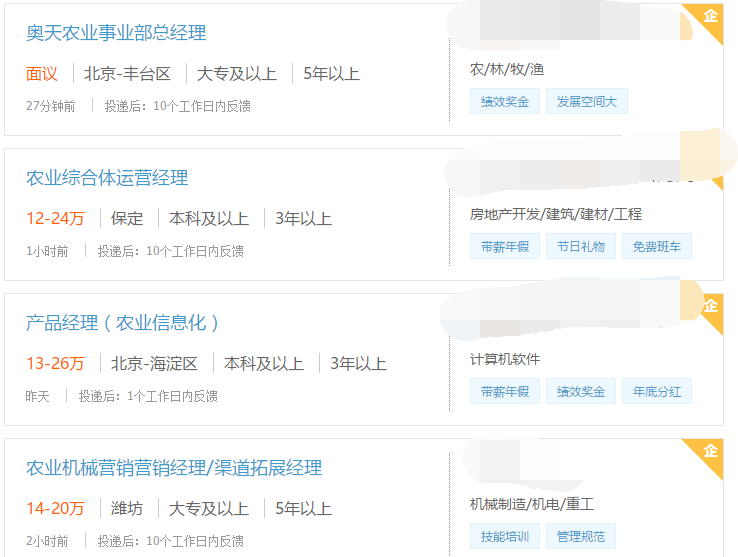Click the 计算机软件 industry label
The height and width of the screenshot is (557, 738).
tap(505, 359)
